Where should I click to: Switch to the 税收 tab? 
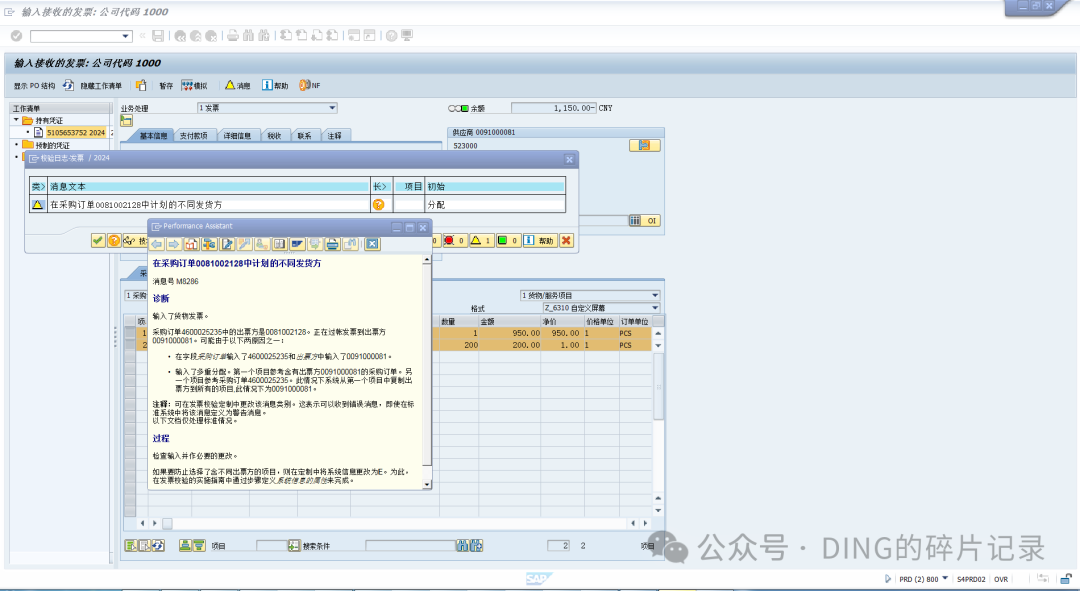[x=274, y=136]
